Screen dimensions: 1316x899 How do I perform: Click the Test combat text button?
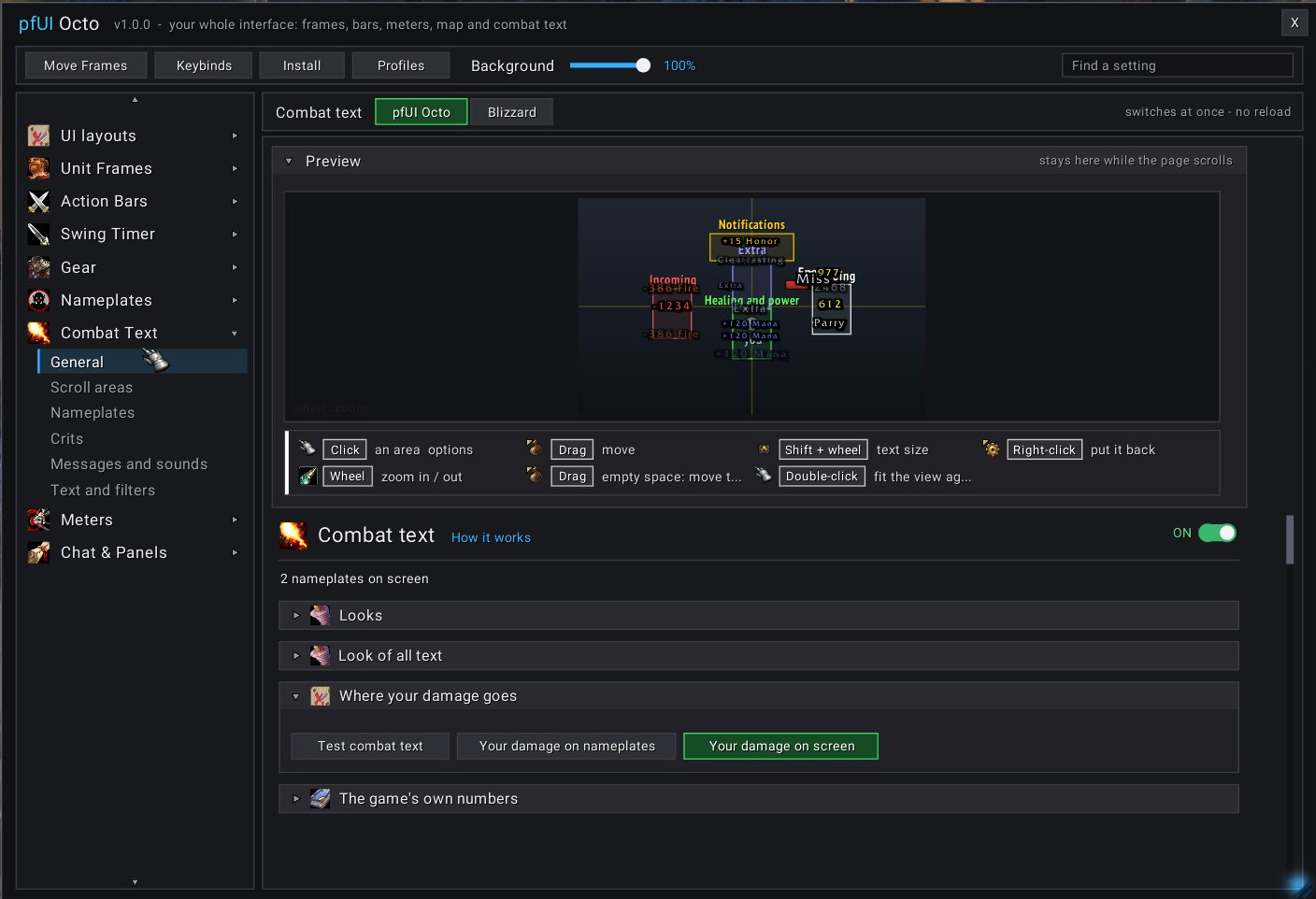tap(370, 746)
